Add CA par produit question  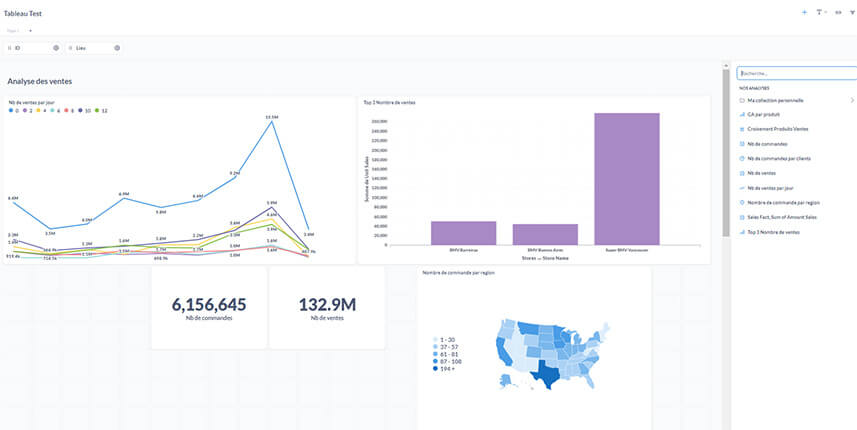coord(764,115)
